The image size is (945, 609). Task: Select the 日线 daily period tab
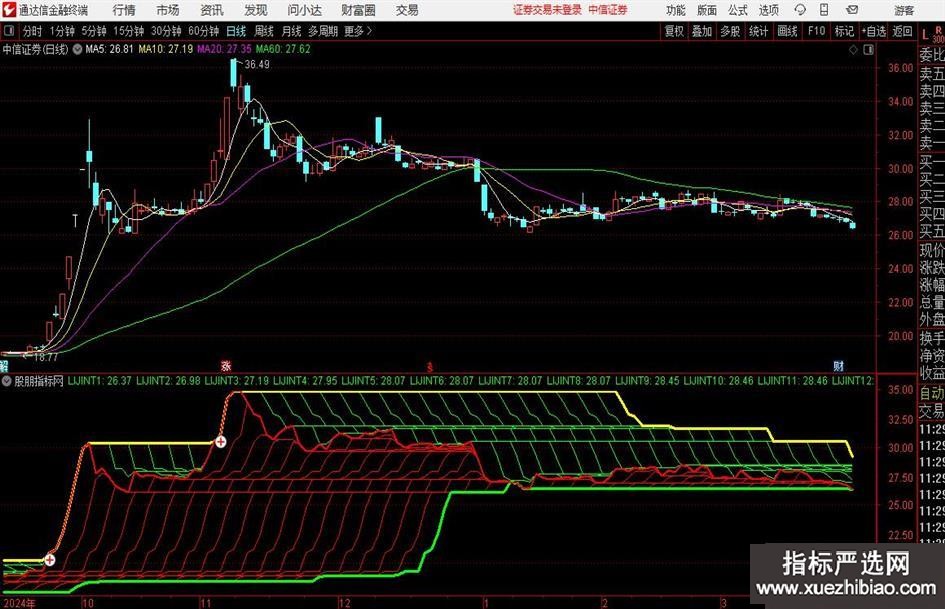[x=236, y=31]
